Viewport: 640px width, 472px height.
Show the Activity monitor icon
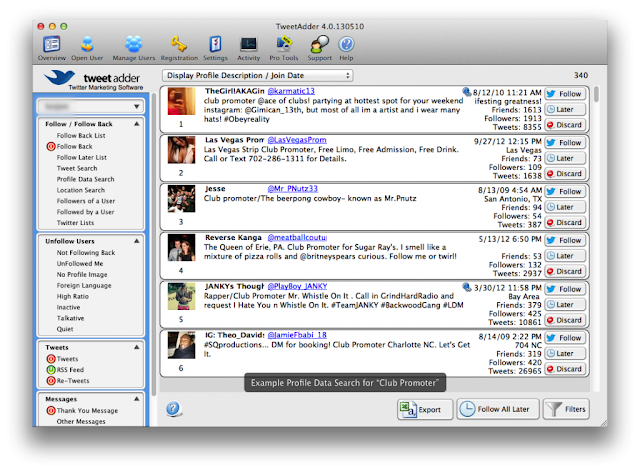(x=248, y=48)
